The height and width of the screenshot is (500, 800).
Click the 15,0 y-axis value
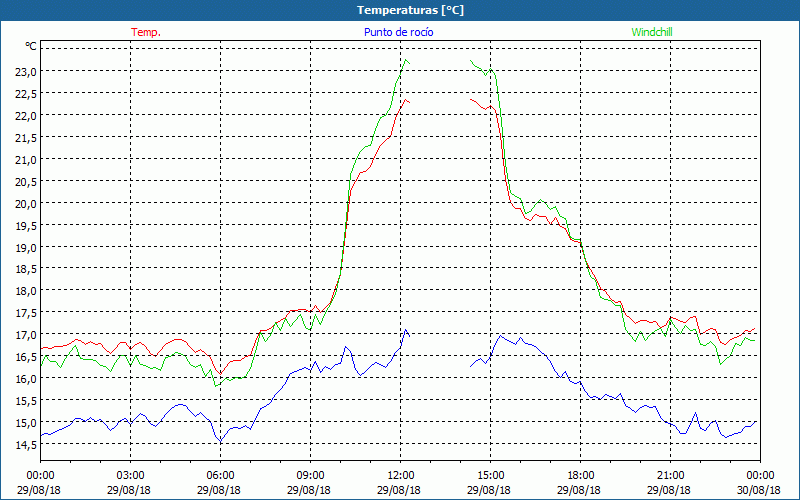coord(26,423)
